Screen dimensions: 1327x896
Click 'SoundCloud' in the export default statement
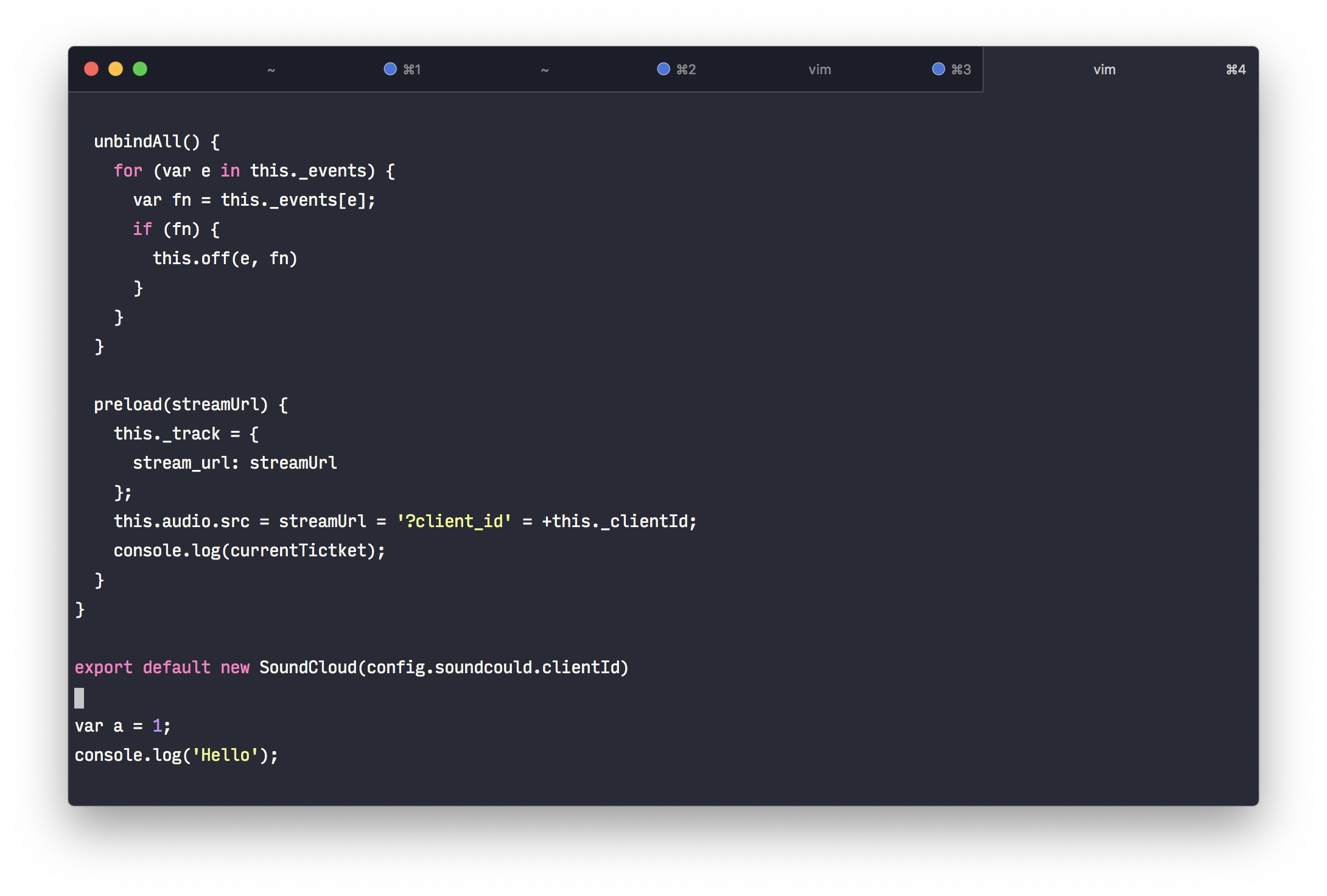click(x=308, y=667)
